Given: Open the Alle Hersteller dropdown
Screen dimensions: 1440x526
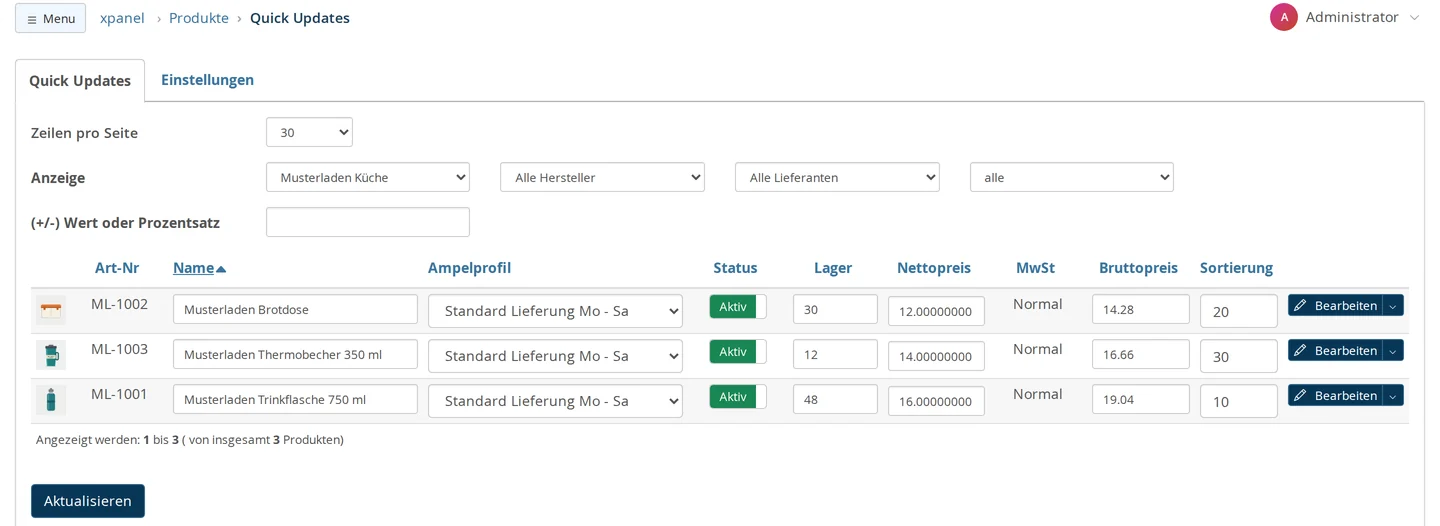Looking at the screenshot, I should [x=602, y=177].
